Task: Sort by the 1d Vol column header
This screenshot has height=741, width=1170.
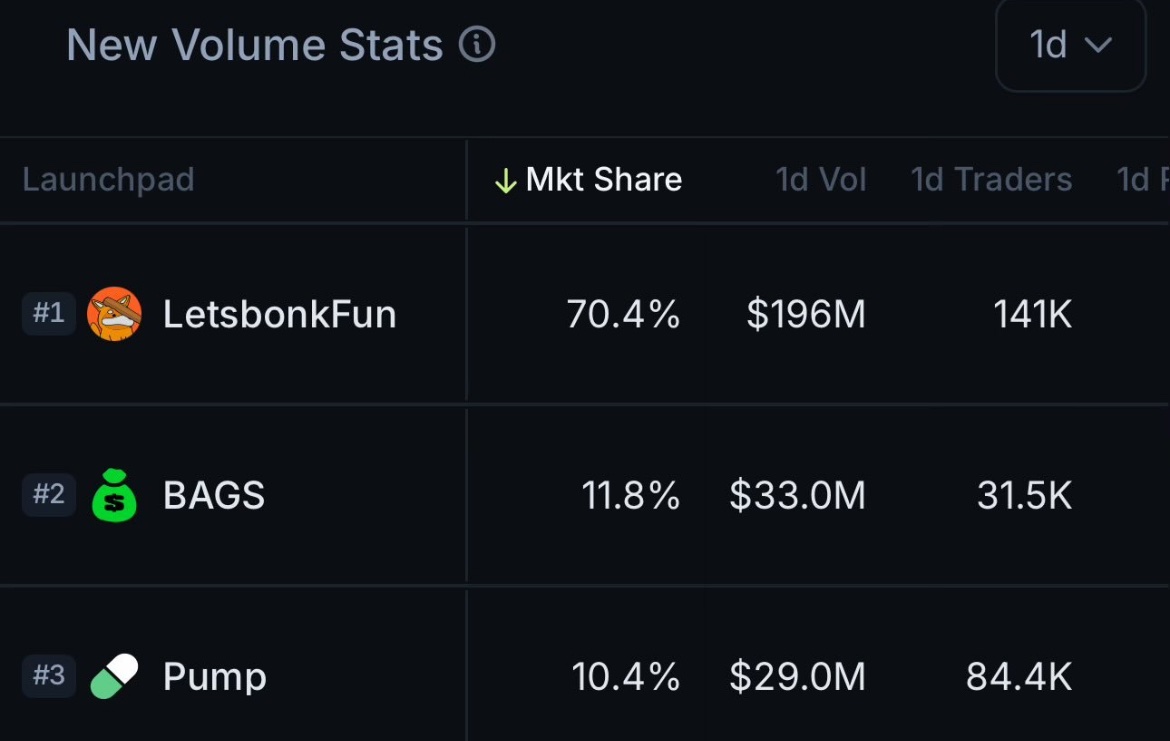Action: [x=821, y=179]
